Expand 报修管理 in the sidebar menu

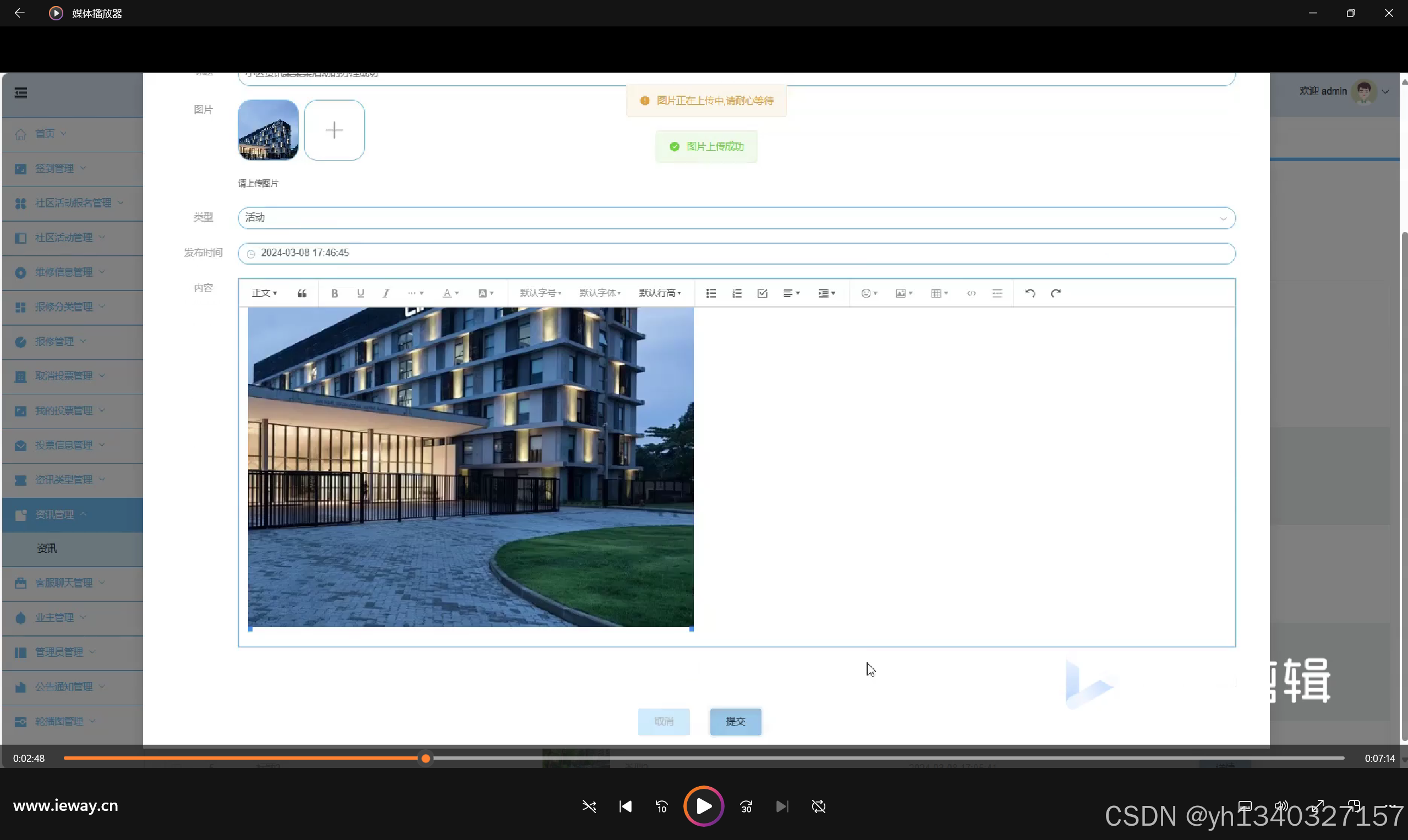point(55,341)
